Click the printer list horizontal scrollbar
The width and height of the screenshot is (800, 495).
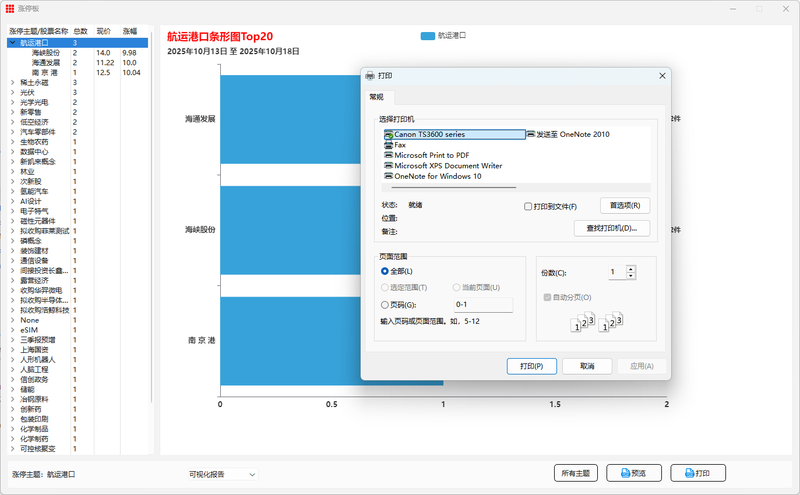click(x=454, y=187)
